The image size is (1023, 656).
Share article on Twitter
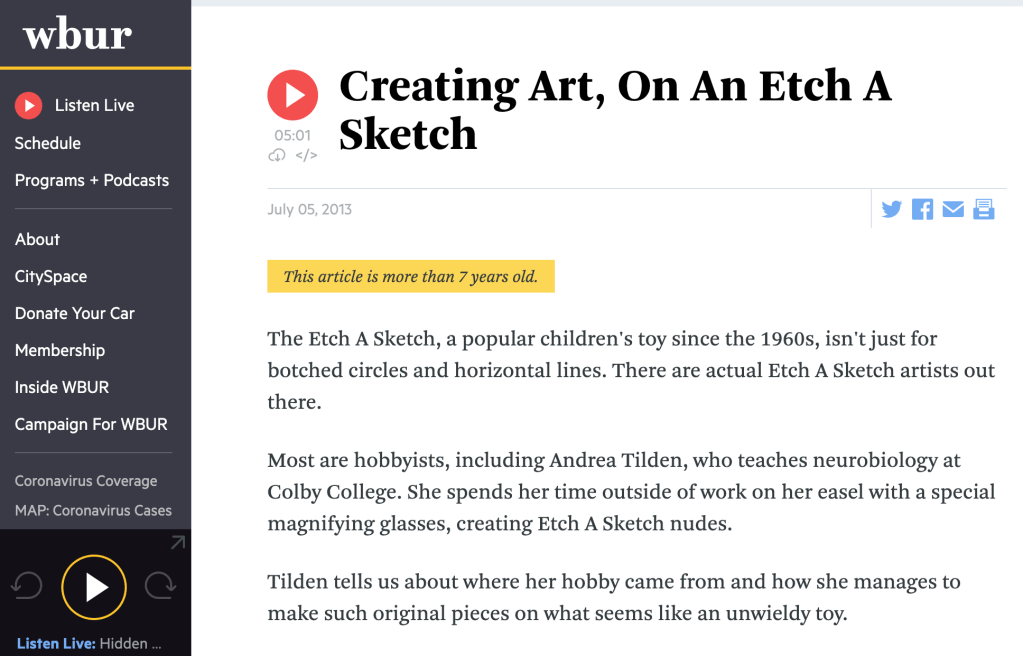[891, 209]
